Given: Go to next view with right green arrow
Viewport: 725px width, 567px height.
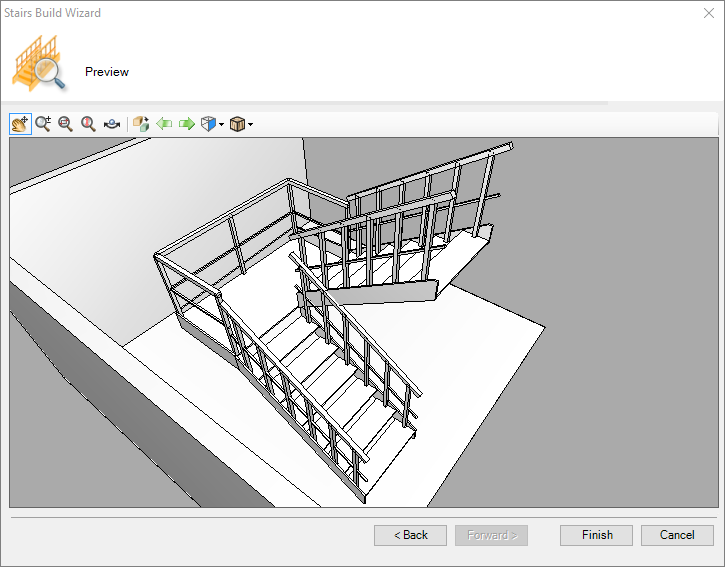Looking at the screenshot, I should (186, 124).
